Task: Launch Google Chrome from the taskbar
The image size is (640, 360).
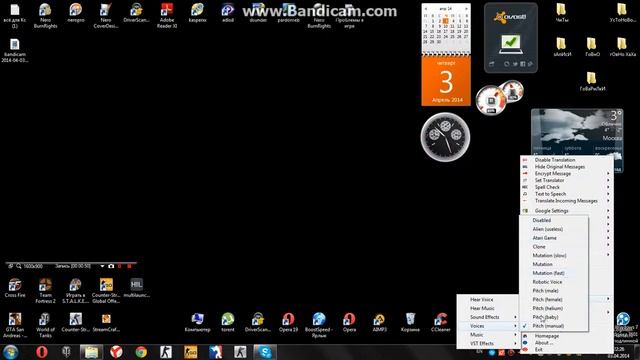Action: coord(141,352)
